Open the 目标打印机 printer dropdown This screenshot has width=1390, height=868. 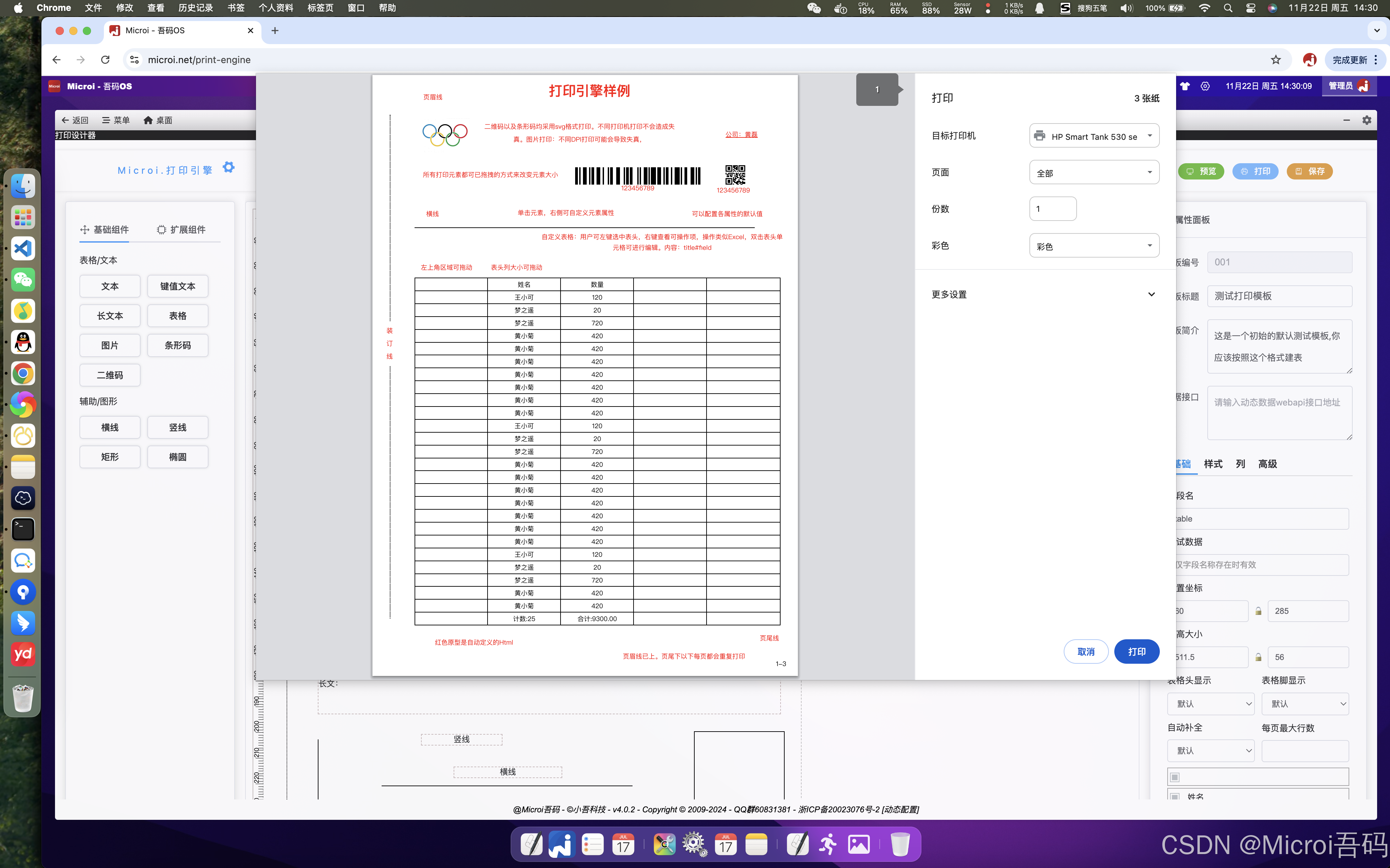point(1094,136)
